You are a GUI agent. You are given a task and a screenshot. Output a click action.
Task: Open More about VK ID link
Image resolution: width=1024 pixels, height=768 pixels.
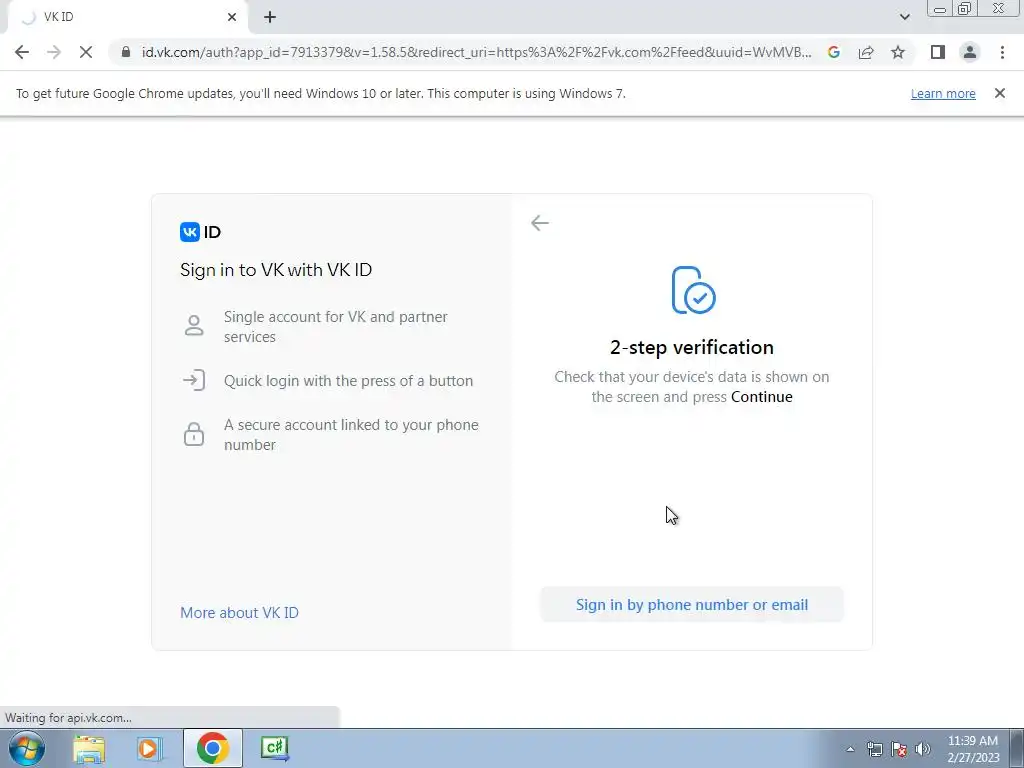[239, 613]
